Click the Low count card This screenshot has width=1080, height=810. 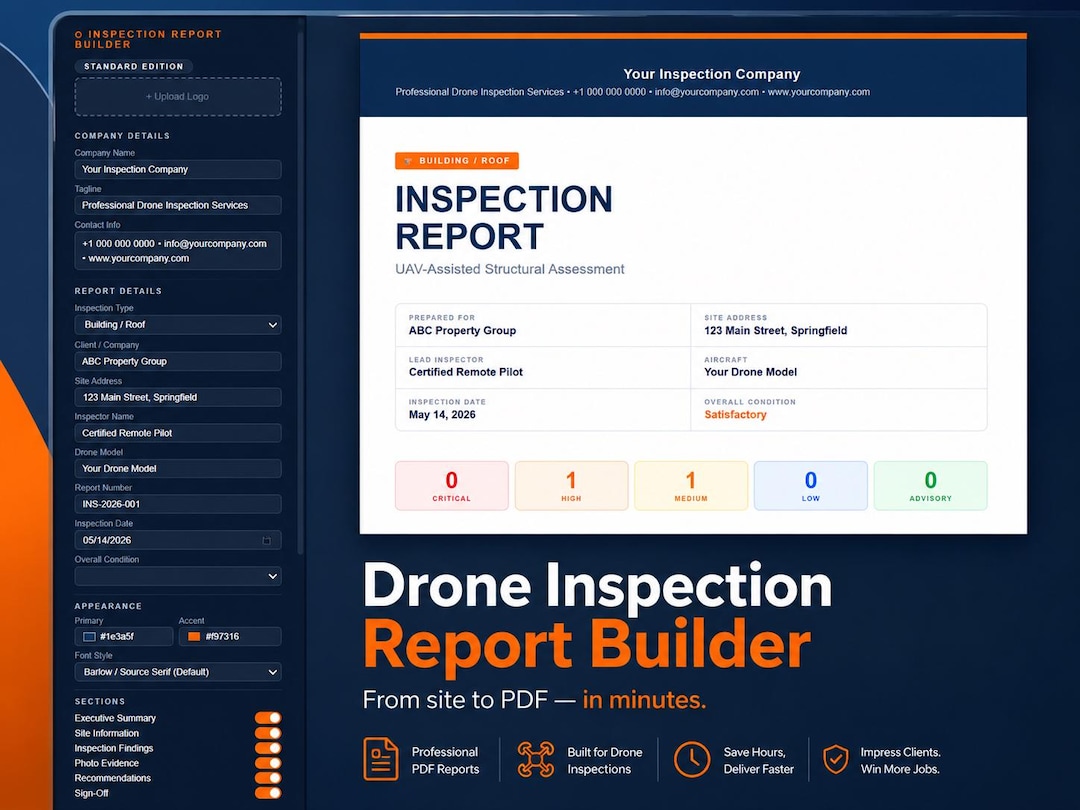pyautogui.click(x=811, y=486)
